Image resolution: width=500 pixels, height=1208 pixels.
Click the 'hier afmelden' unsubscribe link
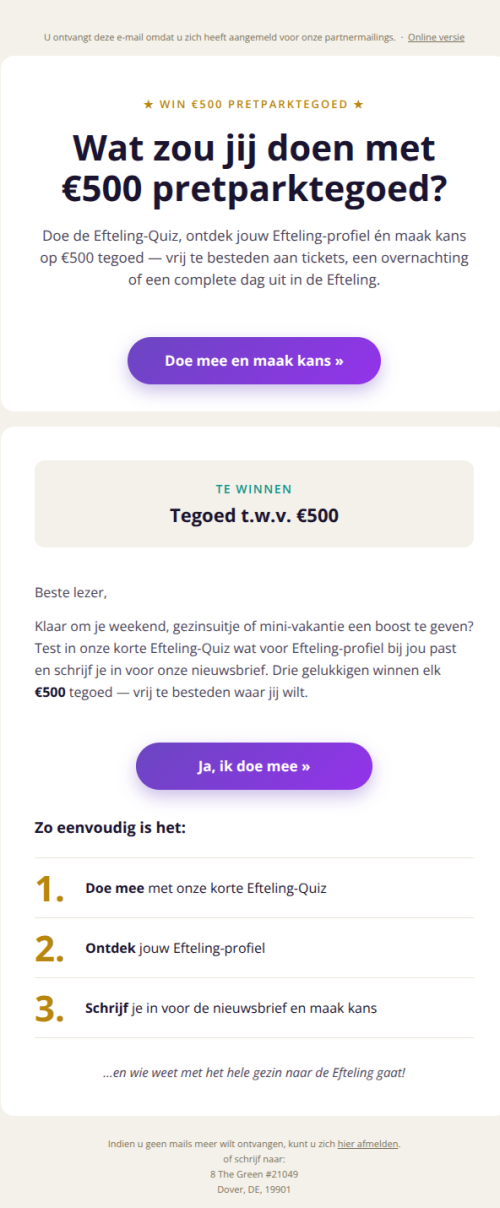[x=368, y=1144]
